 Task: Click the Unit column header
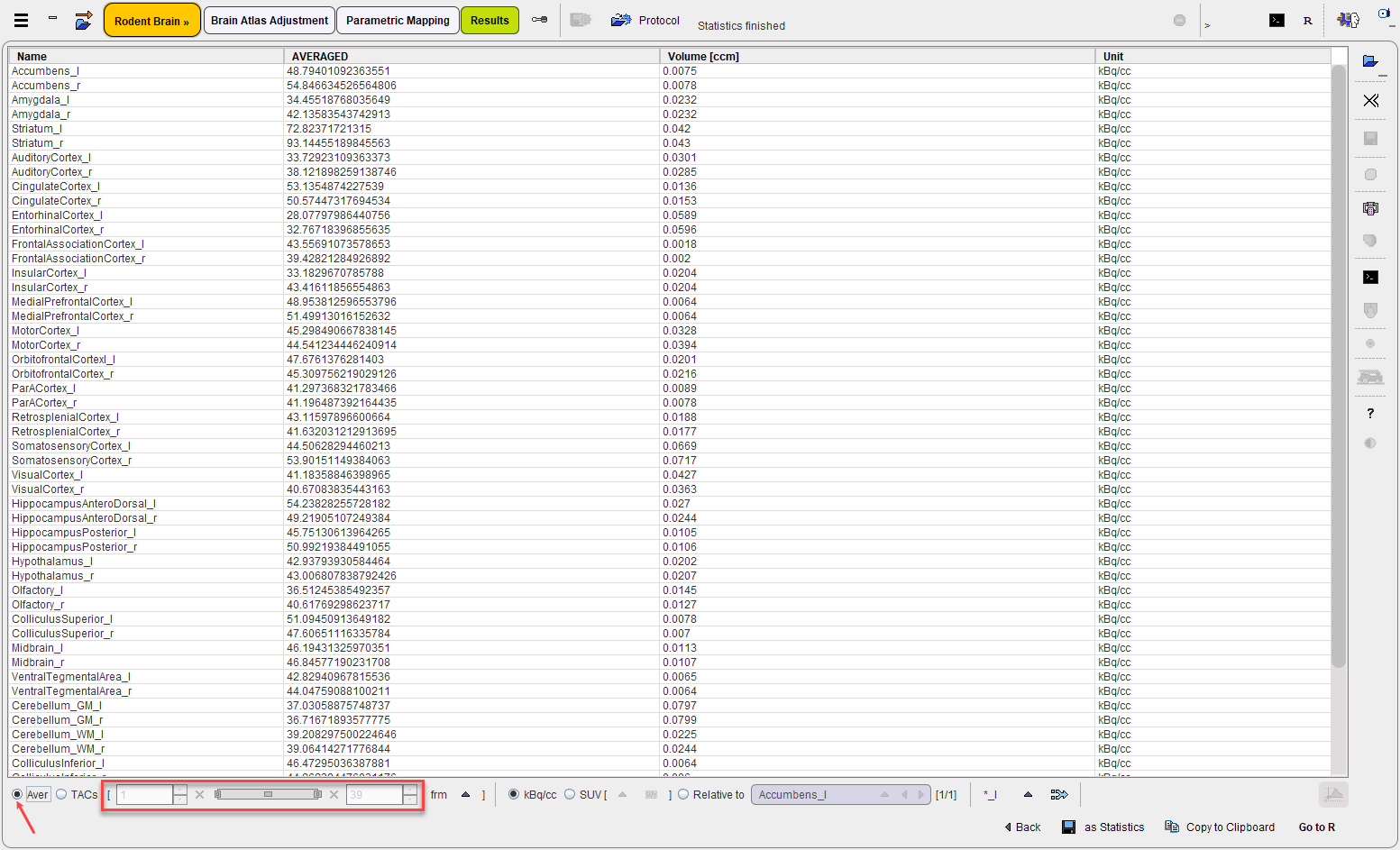click(1212, 56)
